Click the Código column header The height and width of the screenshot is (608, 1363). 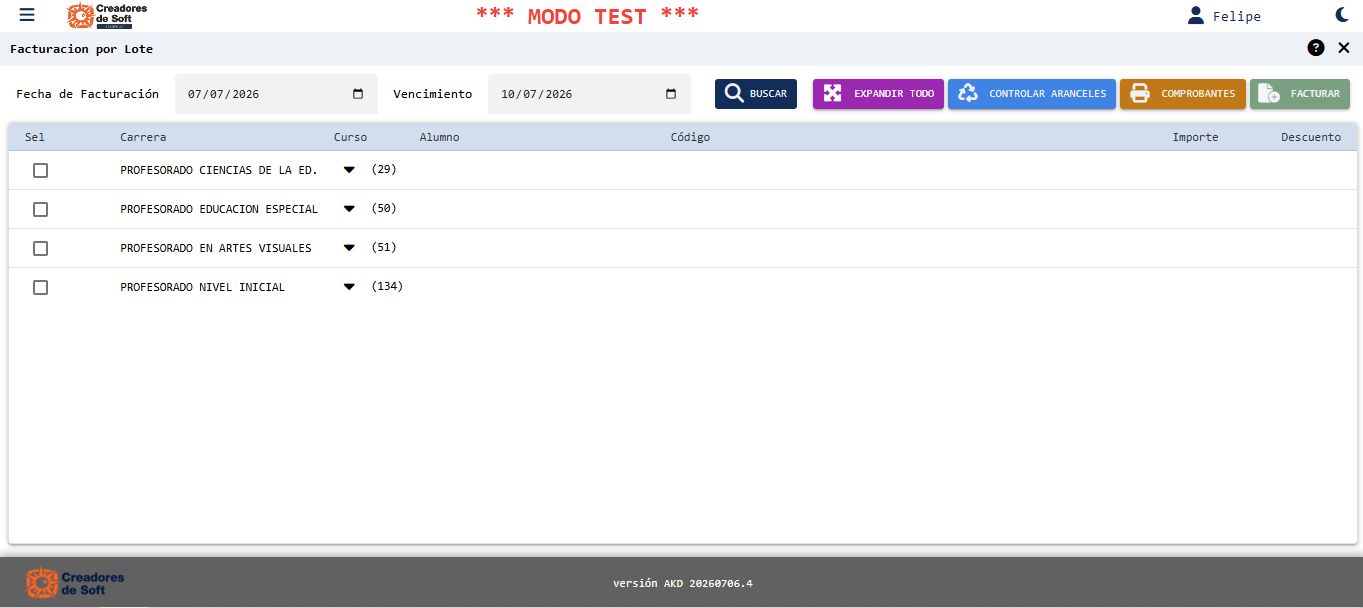tap(690, 137)
